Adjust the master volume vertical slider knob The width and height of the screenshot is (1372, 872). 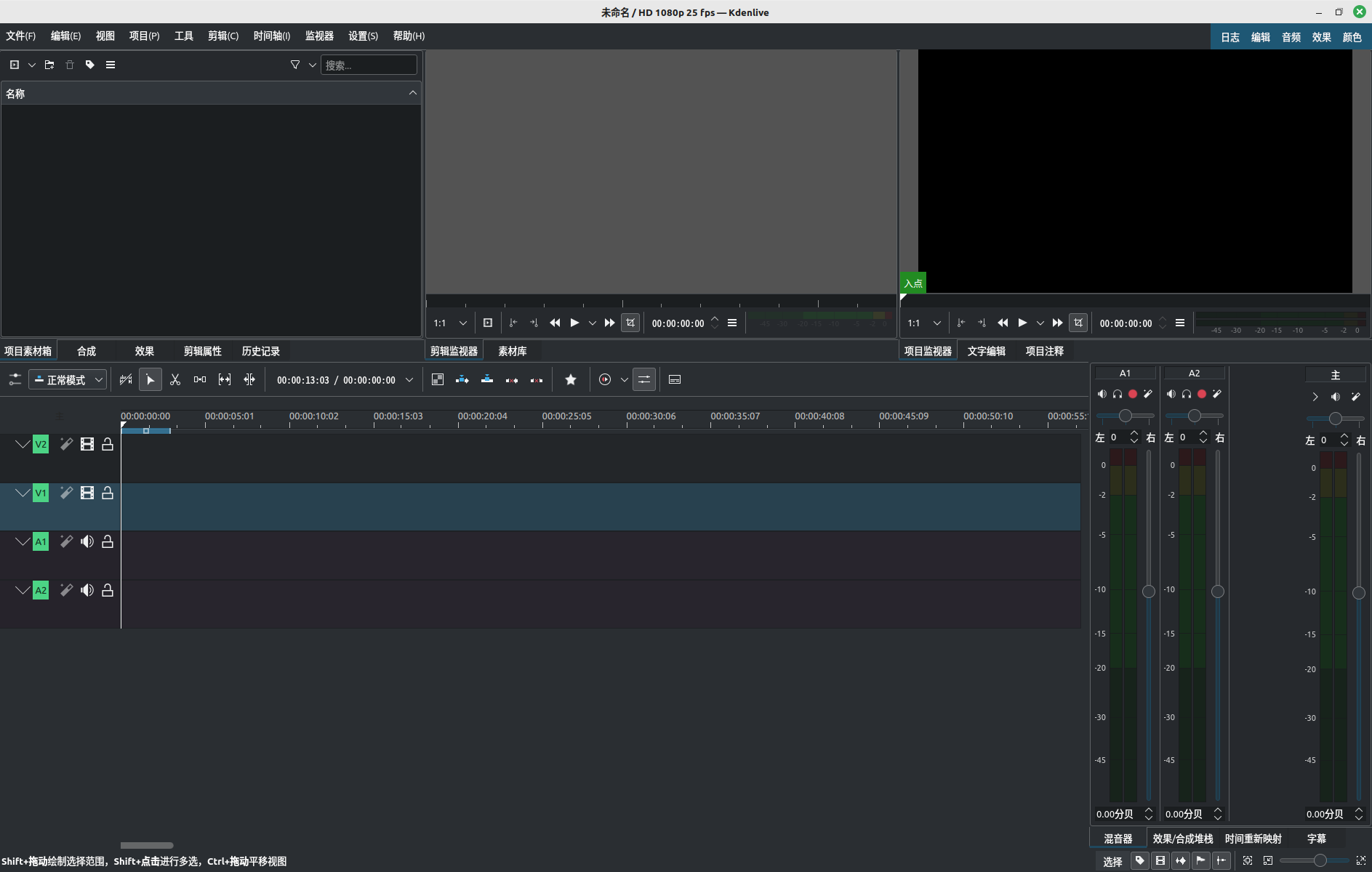coord(1358,593)
